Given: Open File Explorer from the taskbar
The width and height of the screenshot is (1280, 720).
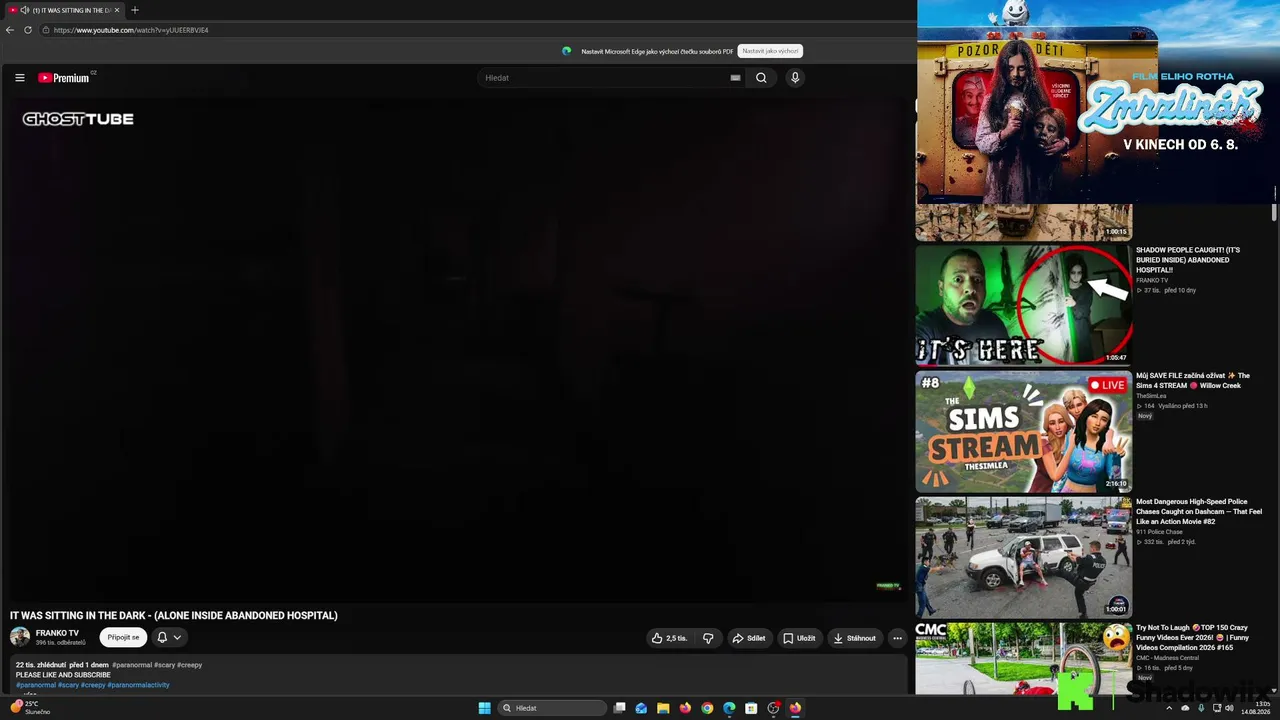Looking at the screenshot, I should [663, 708].
